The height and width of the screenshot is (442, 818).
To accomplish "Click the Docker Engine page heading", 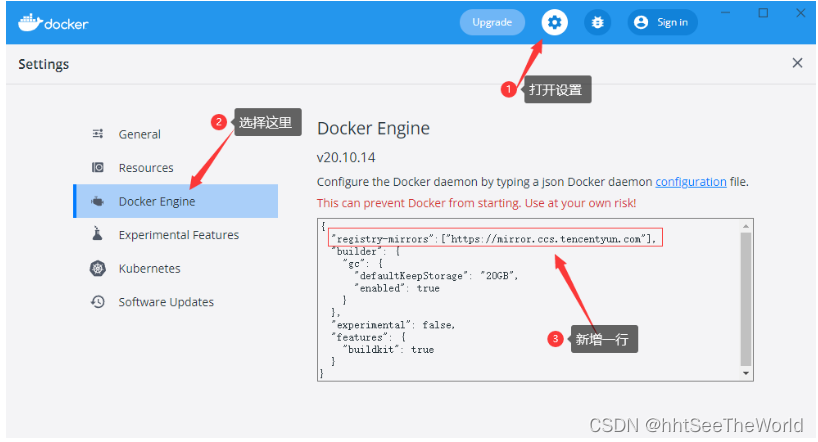I will click(x=374, y=128).
